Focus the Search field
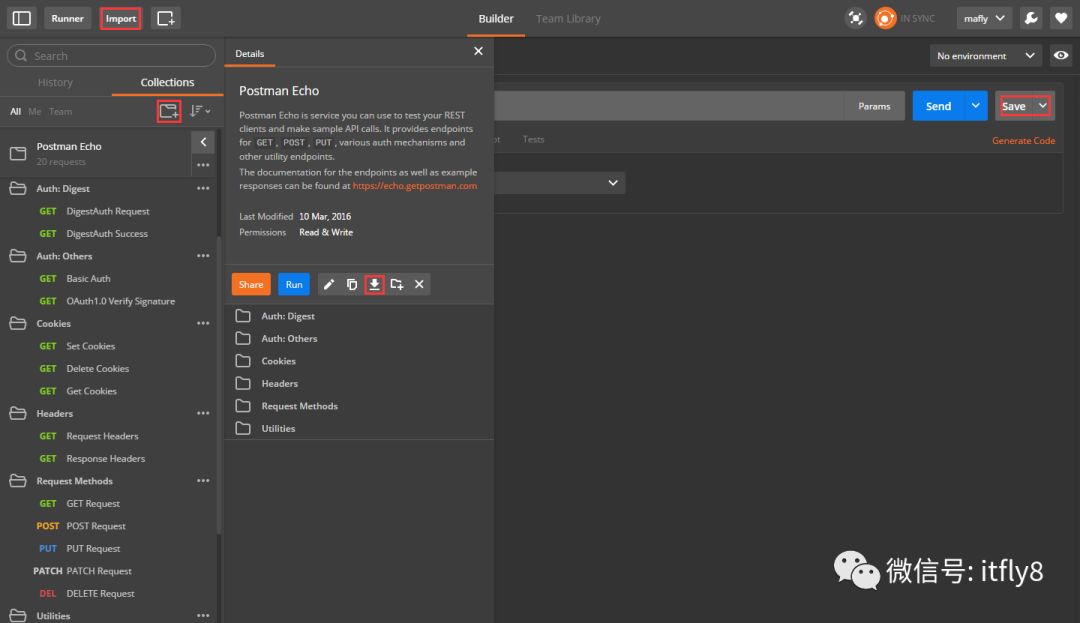Viewport: 1080px width, 623px height. coord(111,56)
